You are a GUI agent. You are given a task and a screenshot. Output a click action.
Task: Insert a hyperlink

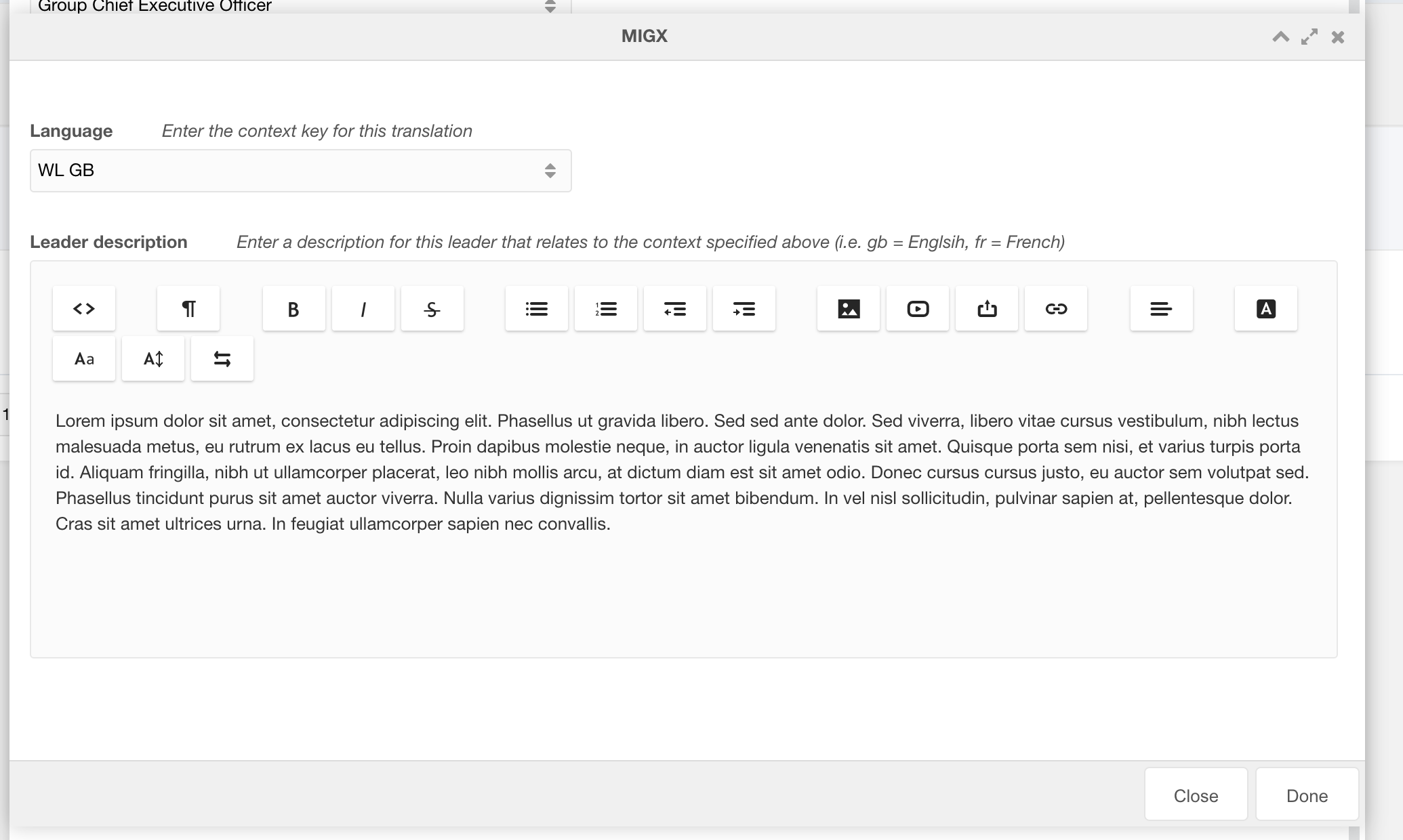coord(1056,309)
